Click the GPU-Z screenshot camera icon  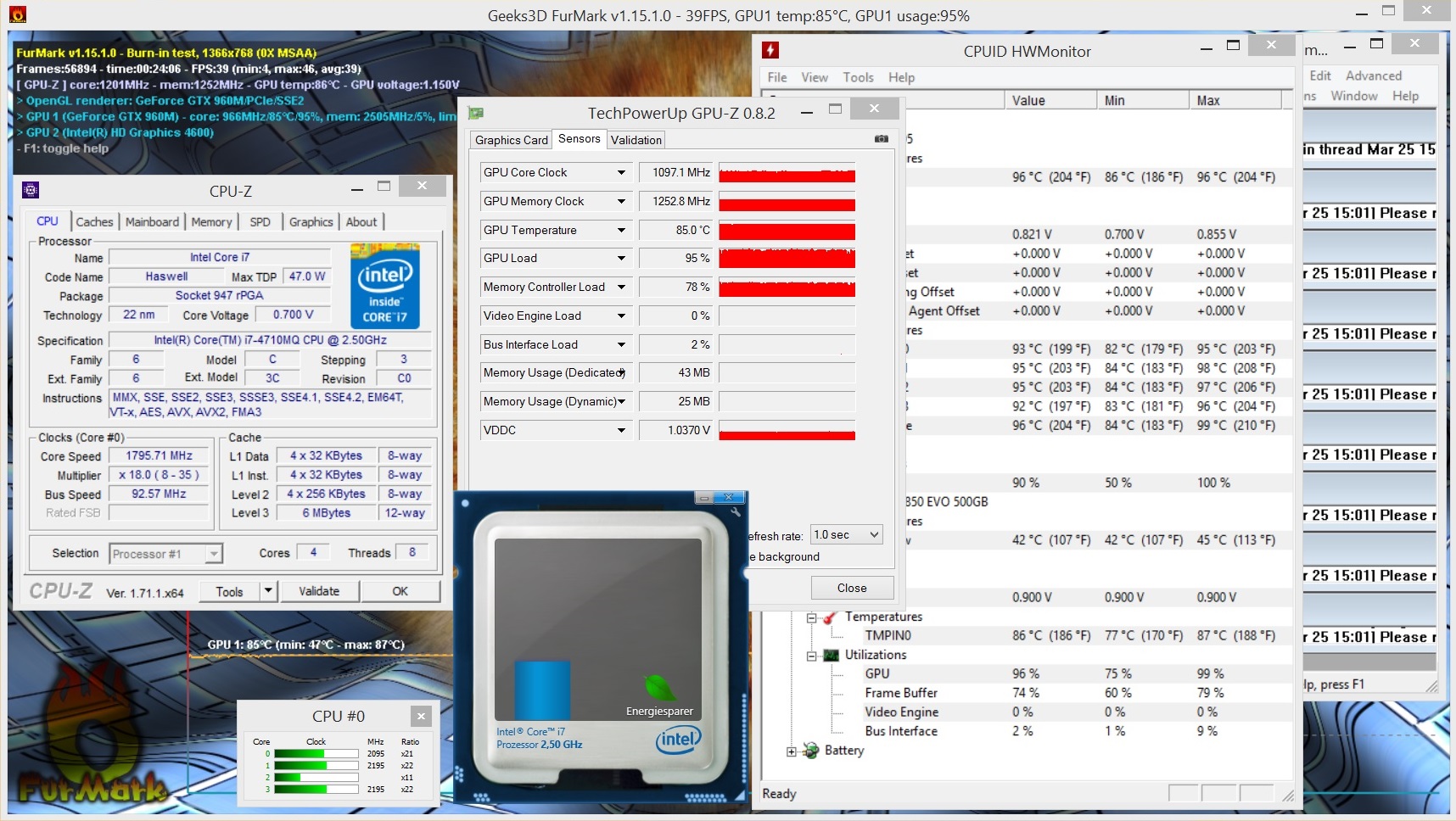882,139
